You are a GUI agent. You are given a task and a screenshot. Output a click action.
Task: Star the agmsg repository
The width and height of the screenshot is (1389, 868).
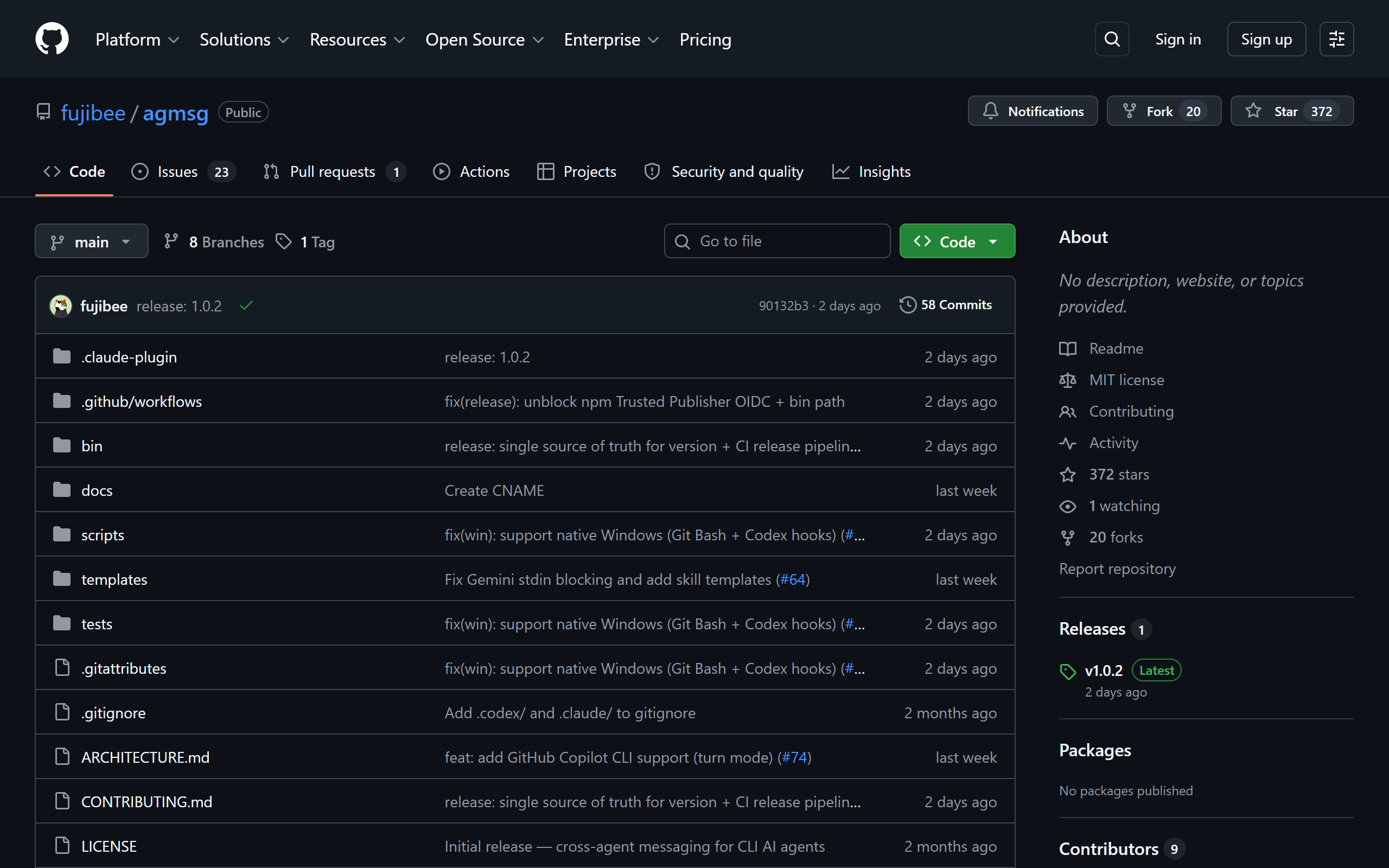coord(1291,111)
